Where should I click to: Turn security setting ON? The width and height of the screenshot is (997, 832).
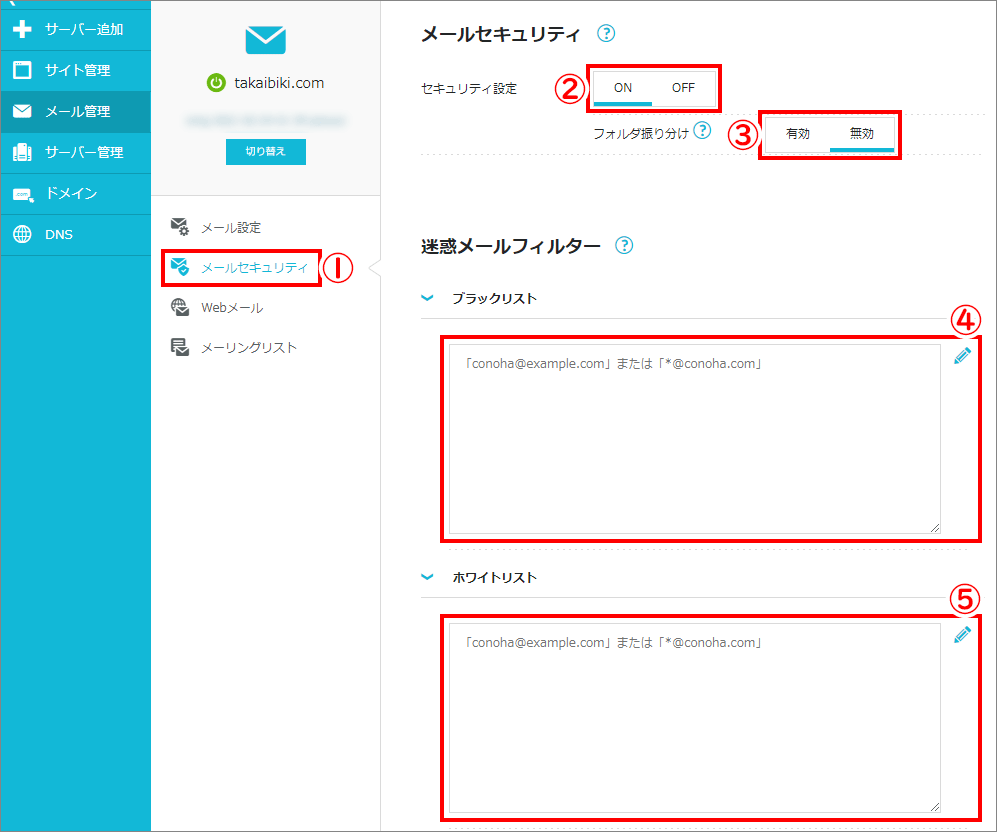[622, 88]
